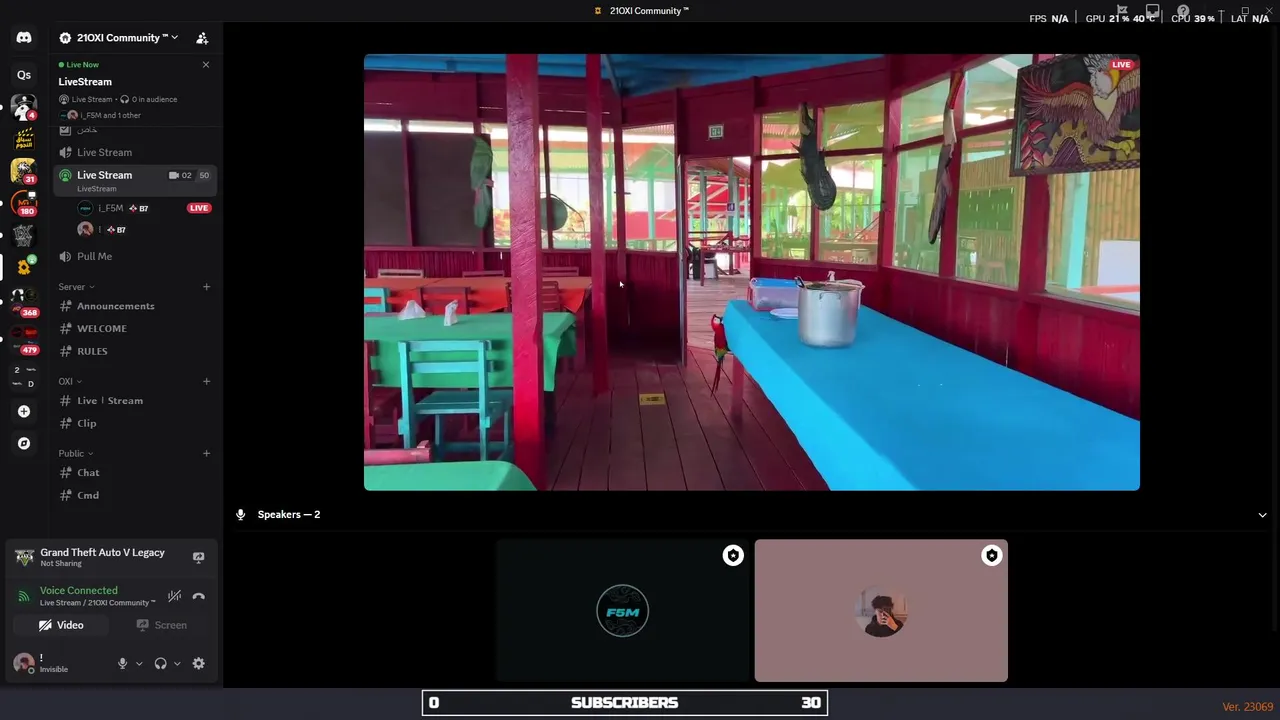Join the upper Live Stream voice channel
Viewport: 1280px width, 720px height.
pyautogui.click(x=135, y=152)
